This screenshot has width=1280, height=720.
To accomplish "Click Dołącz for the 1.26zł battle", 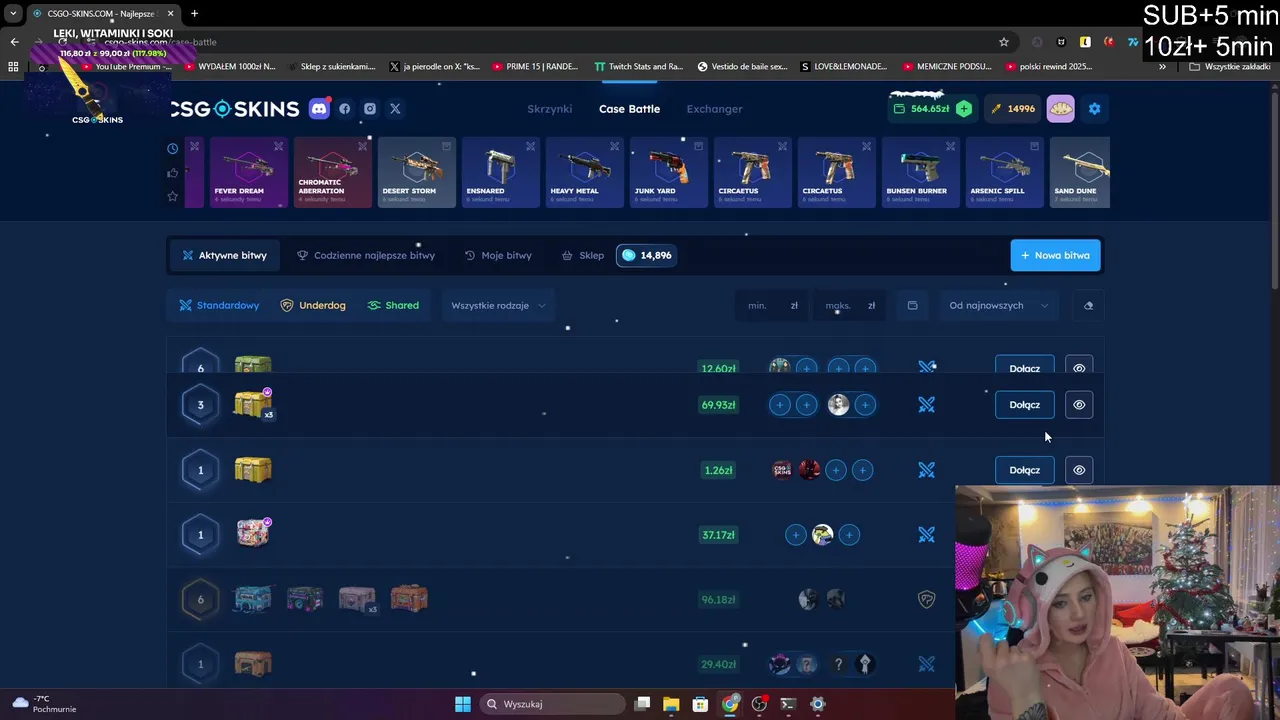I will [1024, 470].
